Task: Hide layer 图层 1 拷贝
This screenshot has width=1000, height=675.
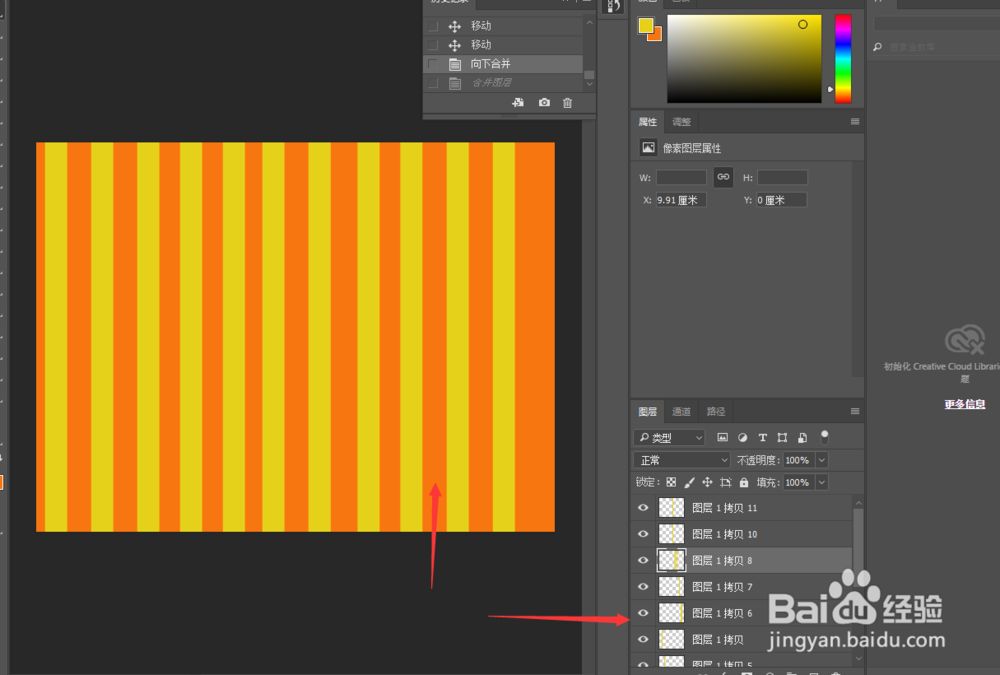Action: [643, 639]
